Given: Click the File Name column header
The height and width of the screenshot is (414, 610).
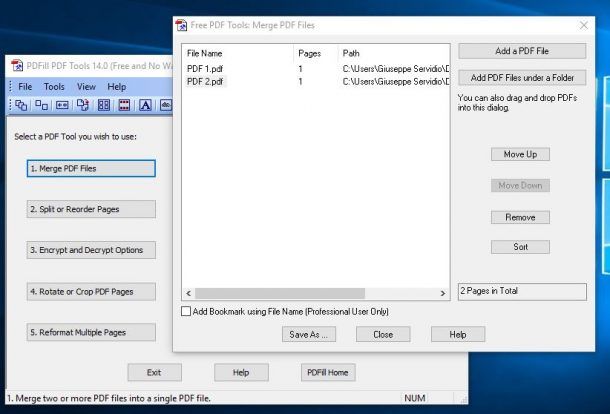Looking at the screenshot, I should 238,53.
